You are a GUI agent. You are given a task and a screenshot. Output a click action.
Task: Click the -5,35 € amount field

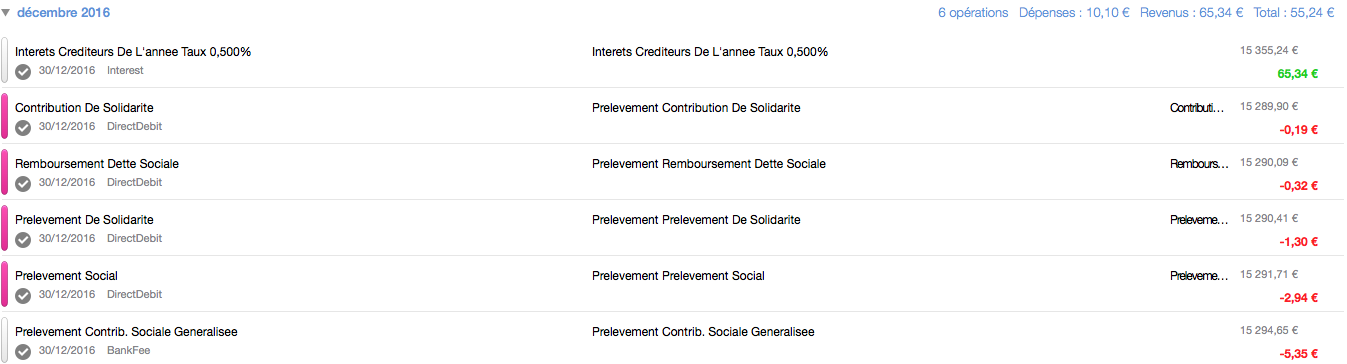[x=1299, y=353]
